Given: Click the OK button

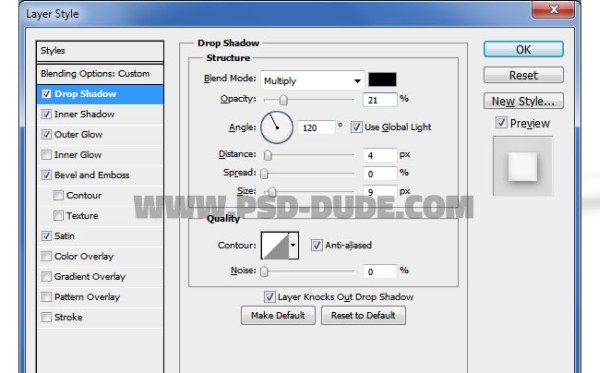Looking at the screenshot, I should [x=523, y=49].
